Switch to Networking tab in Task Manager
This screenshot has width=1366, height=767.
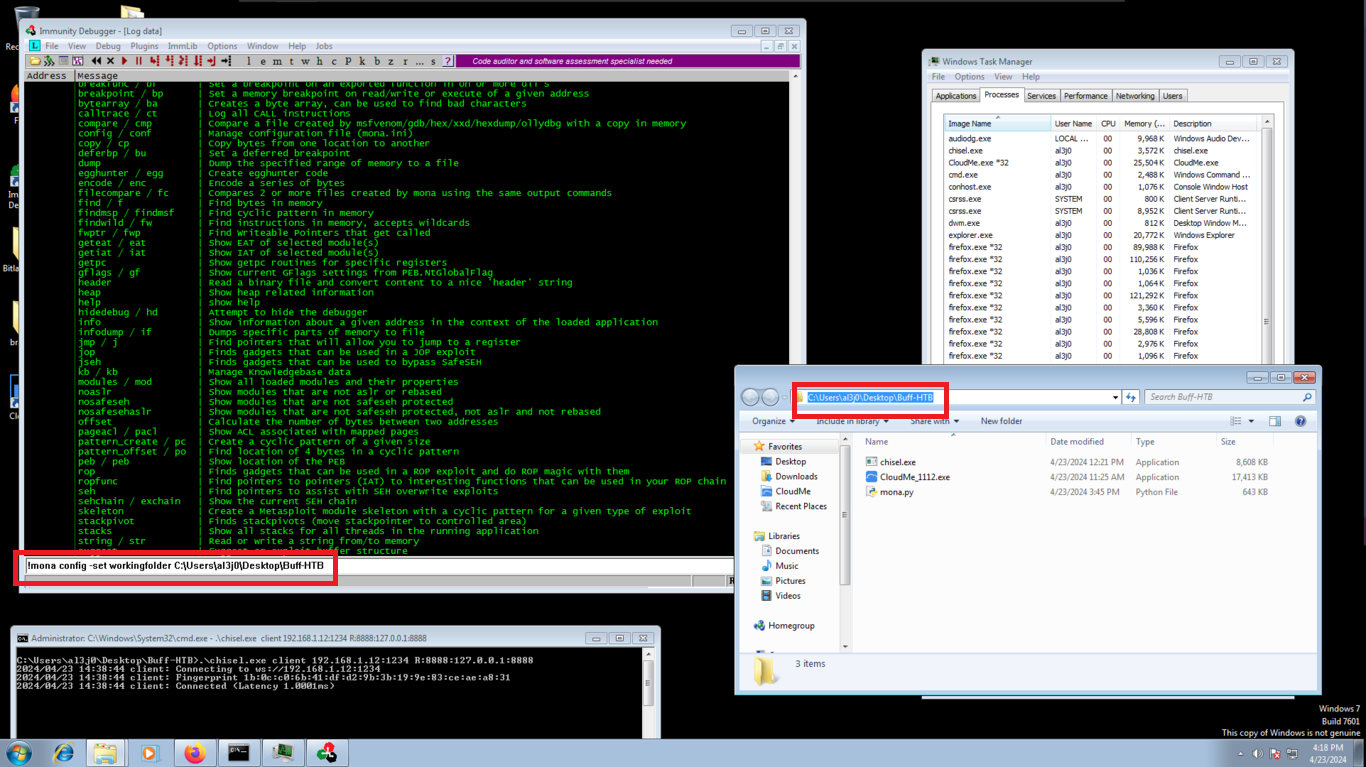point(1135,96)
